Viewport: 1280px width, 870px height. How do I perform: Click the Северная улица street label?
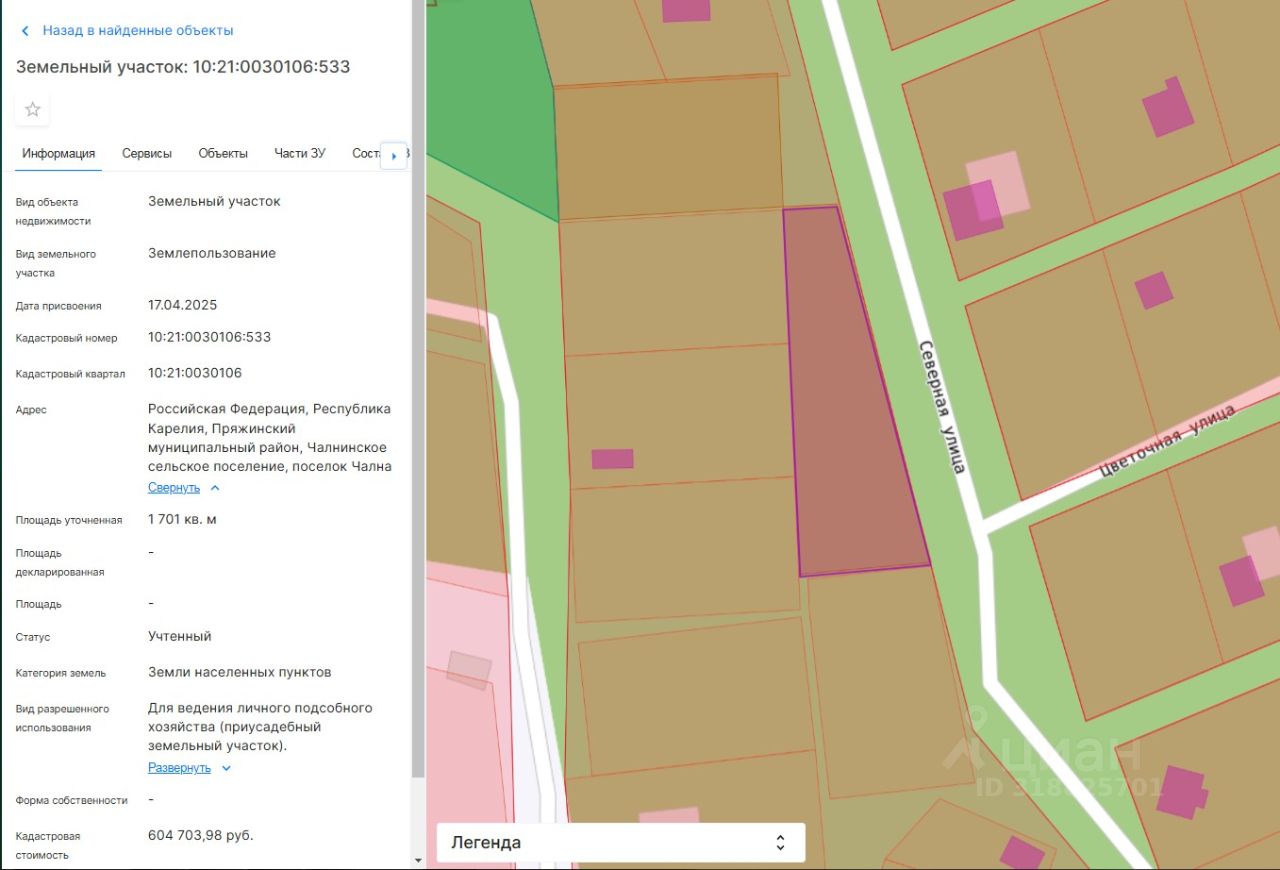coord(942,407)
